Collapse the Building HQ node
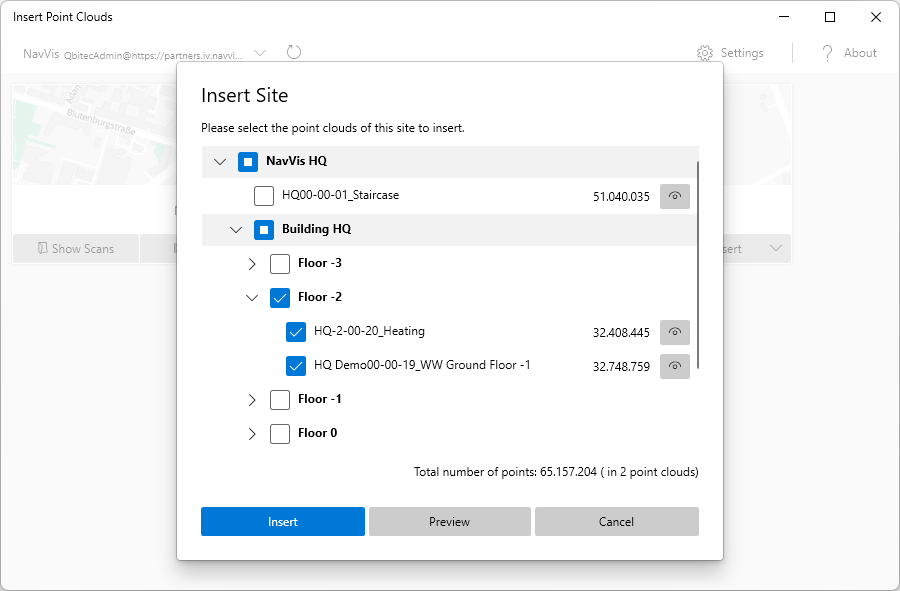 tap(236, 230)
